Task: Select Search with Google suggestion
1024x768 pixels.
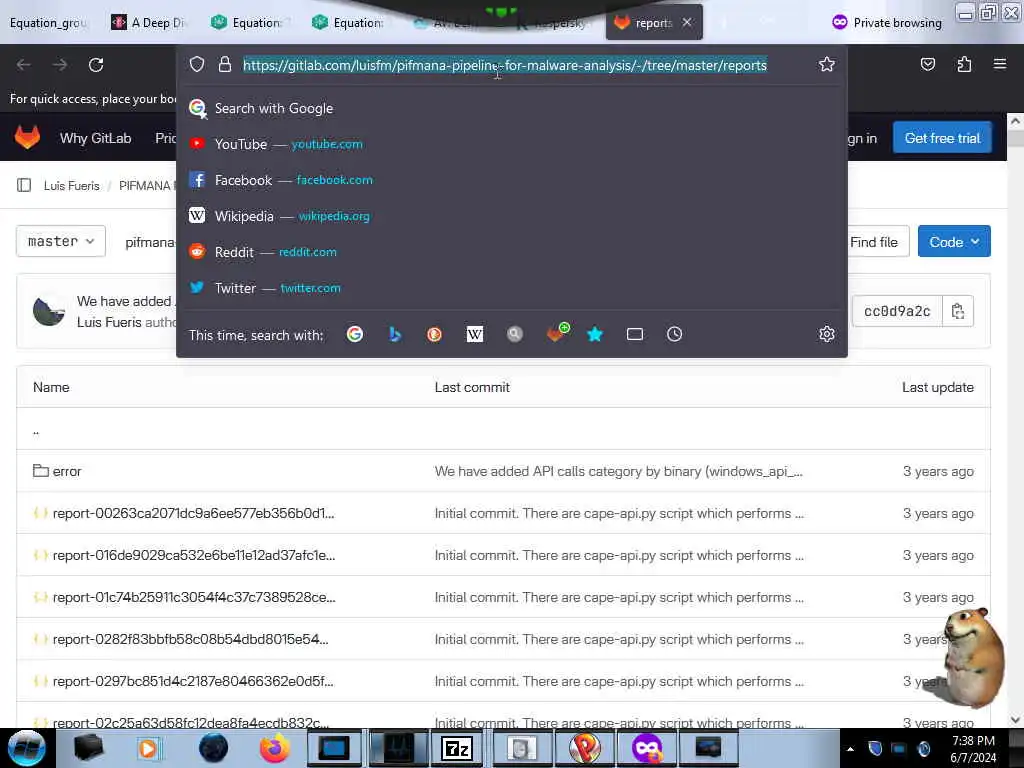Action: (x=511, y=108)
